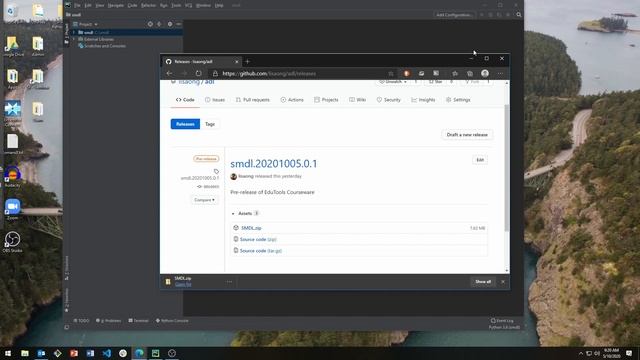Screen dimensions: 640x360
Task: Open release title smdl.20201005.0.1 link
Action: click(x=273, y=164)
